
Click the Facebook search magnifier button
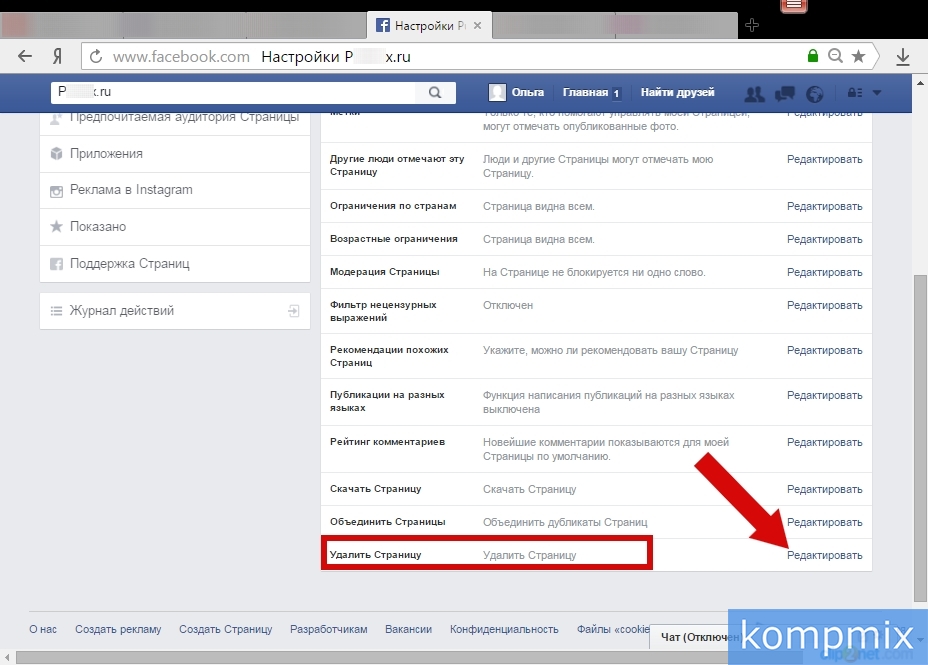coord(435,92)
